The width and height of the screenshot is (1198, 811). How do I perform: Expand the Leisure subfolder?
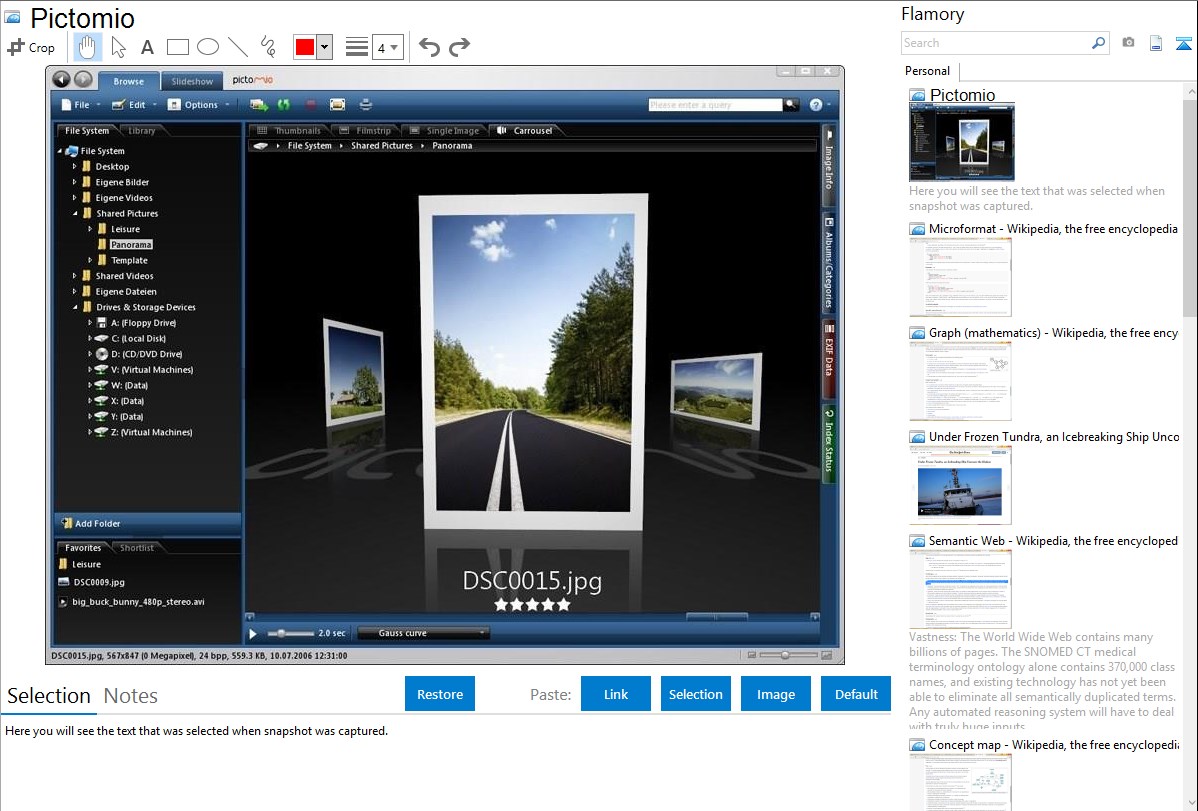[89, 229]
